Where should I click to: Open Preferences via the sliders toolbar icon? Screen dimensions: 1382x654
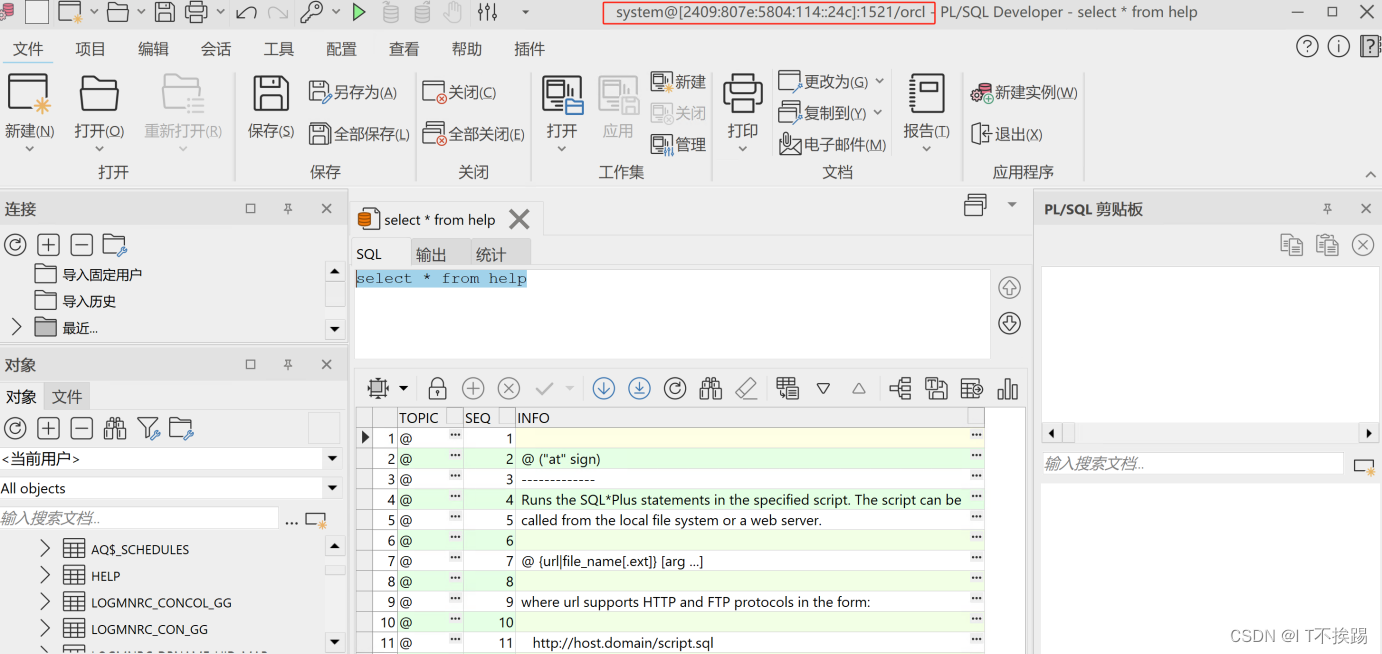tap(487, 12)
